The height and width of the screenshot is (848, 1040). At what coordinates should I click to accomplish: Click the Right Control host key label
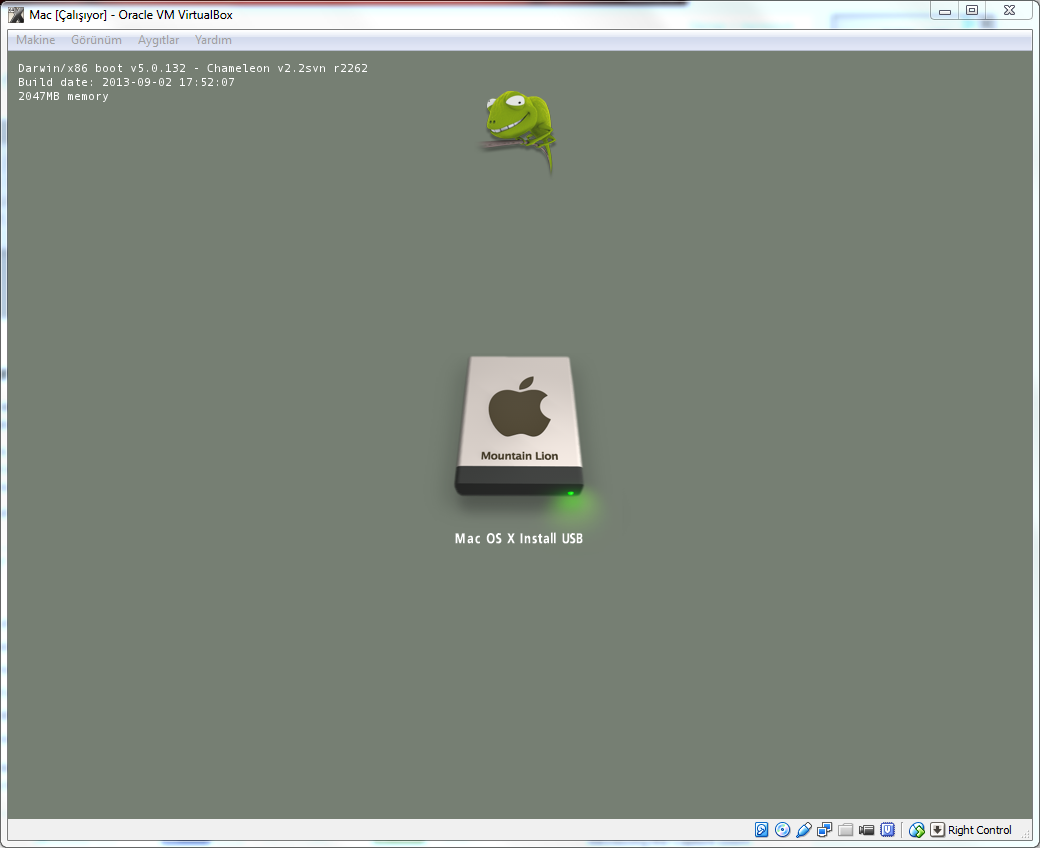point(980,830)
